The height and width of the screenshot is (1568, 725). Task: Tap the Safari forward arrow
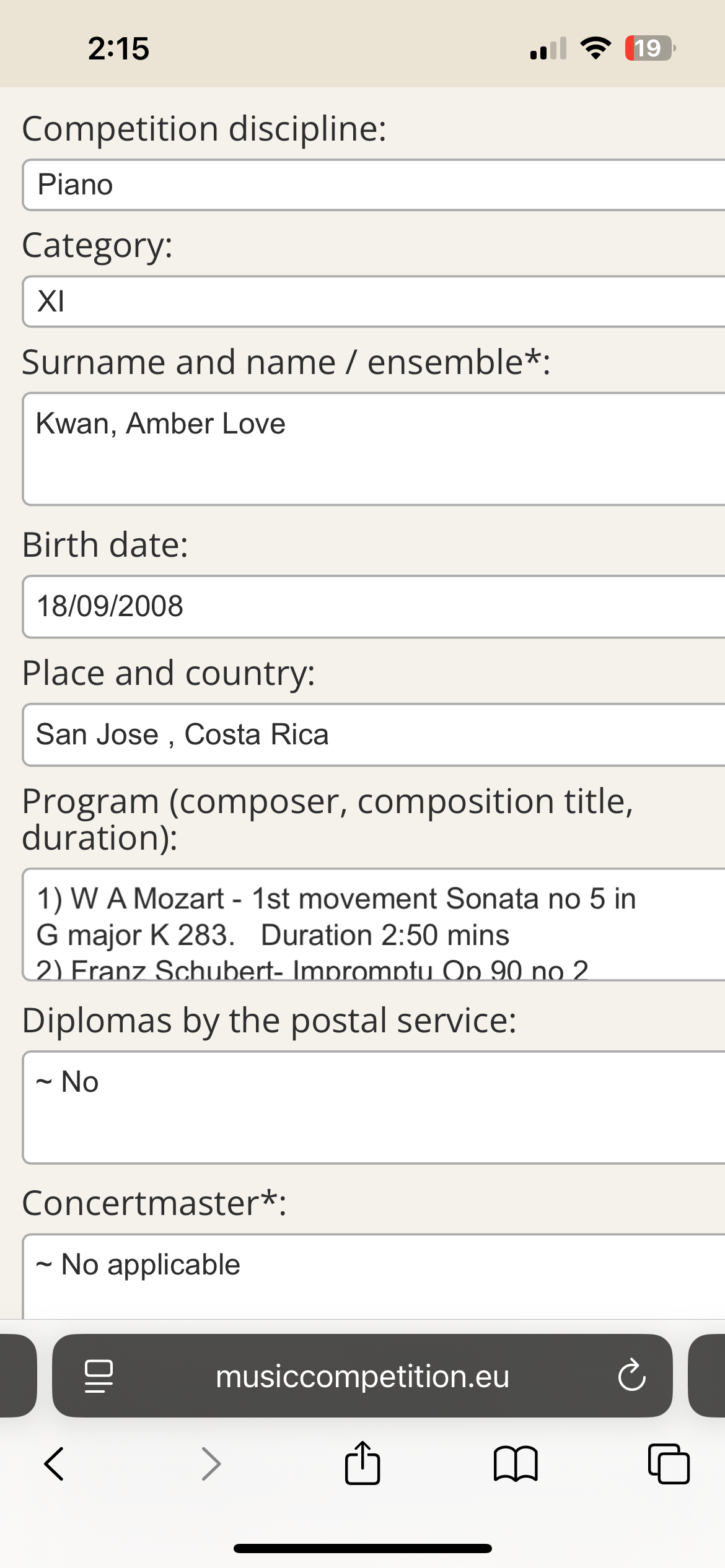coord(211,1464)
